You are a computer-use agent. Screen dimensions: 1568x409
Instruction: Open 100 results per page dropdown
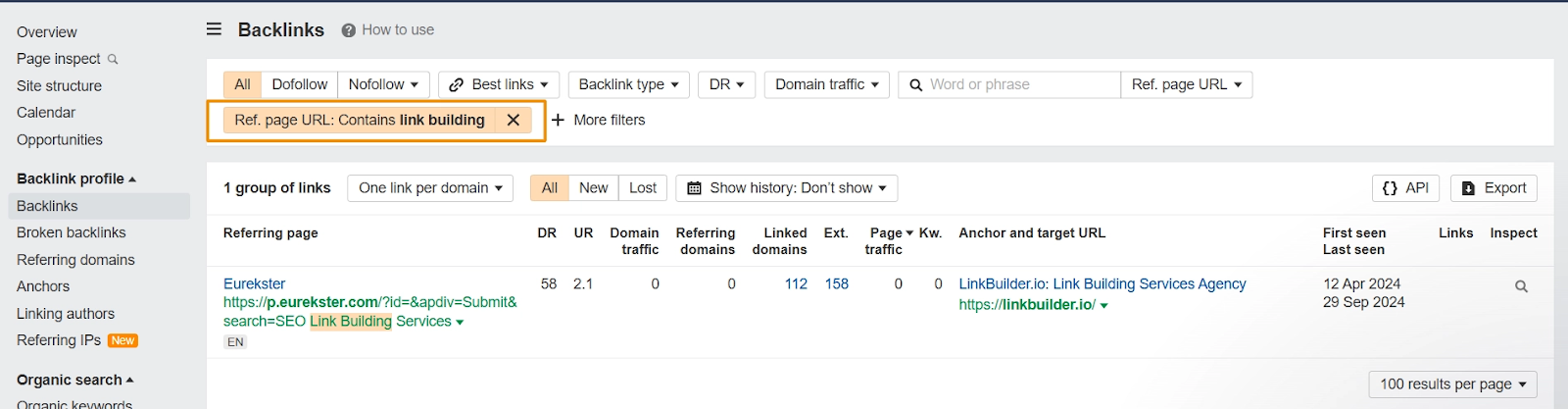[1452, 384]
